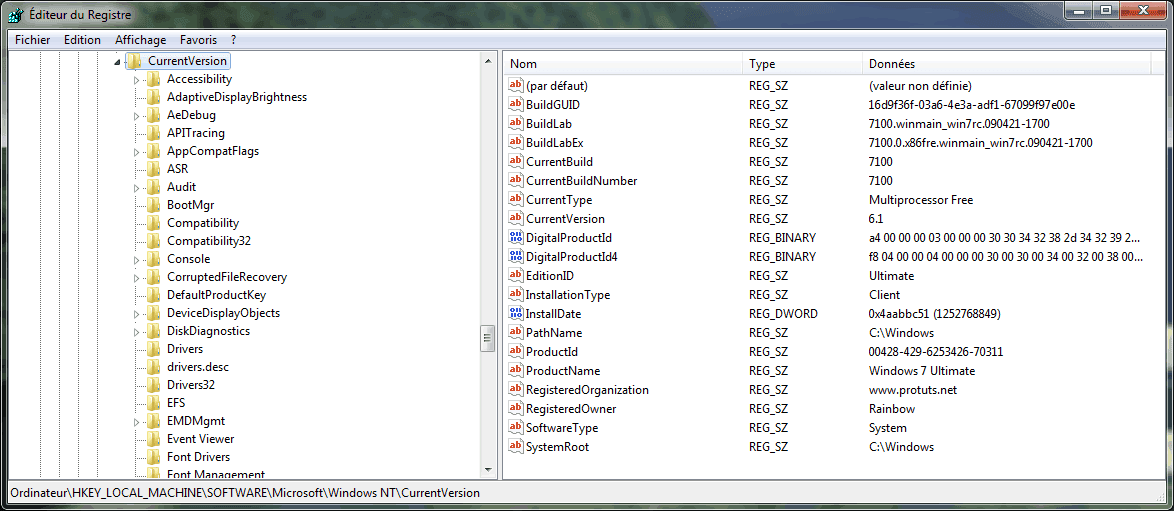Expand the Audit key
1174x511 pixels.
coord(136,187)
